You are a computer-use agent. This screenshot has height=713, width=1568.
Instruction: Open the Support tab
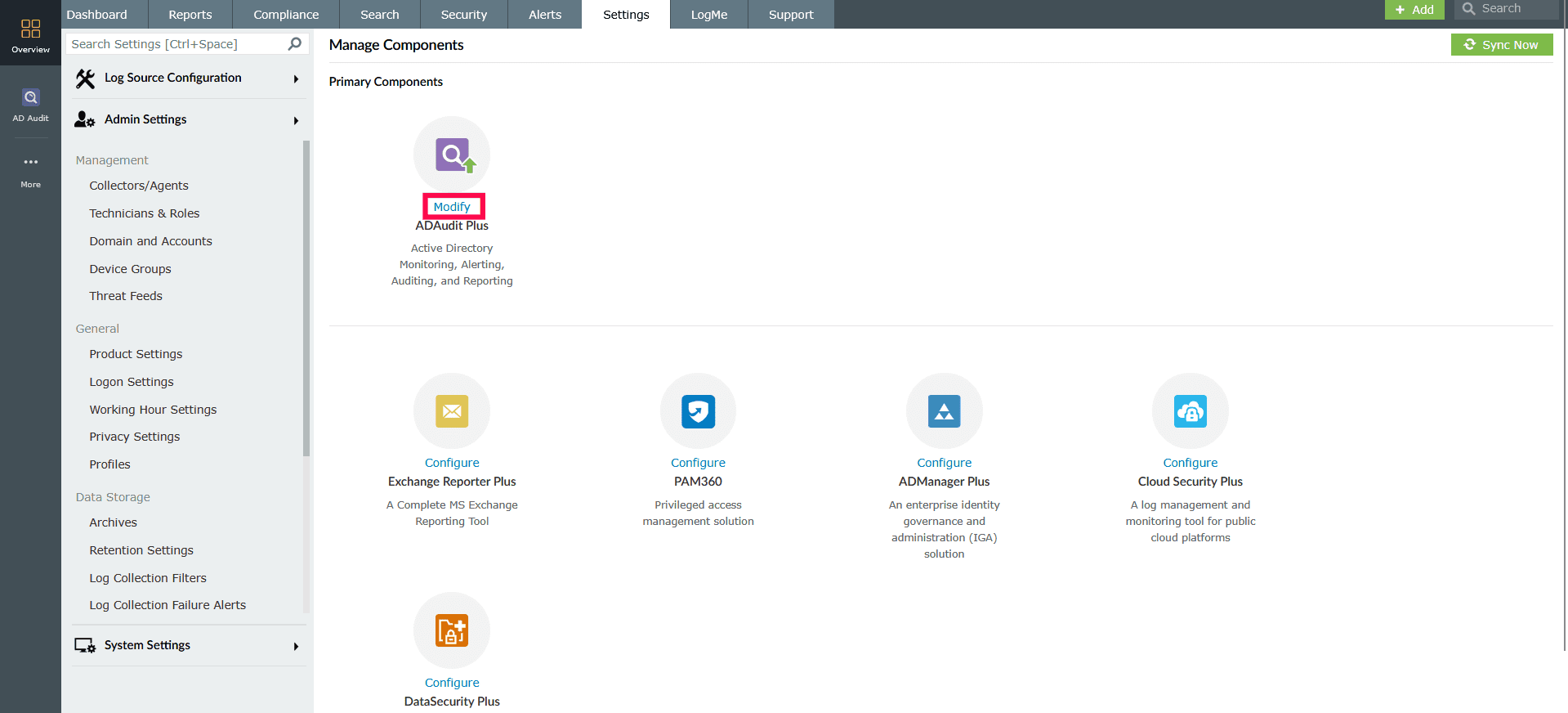tap(791, 15)
